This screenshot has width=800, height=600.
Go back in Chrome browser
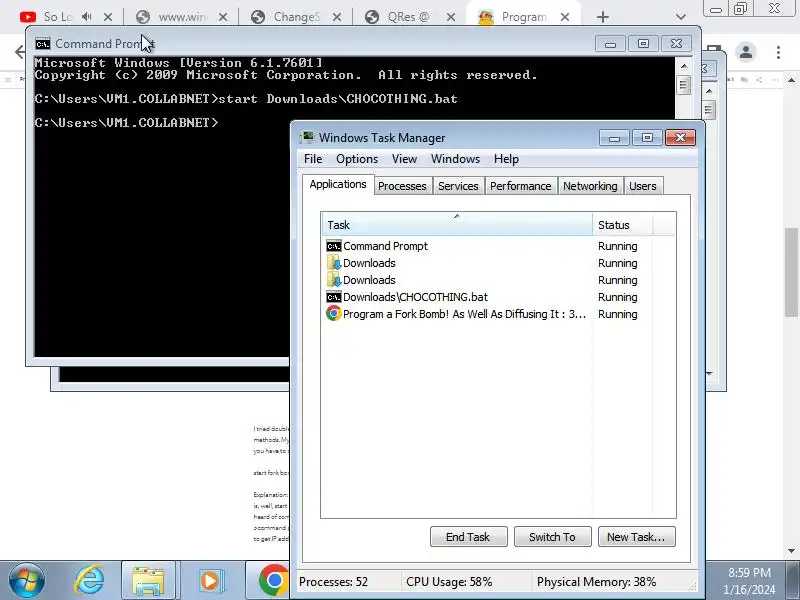[x=19, y=52]
